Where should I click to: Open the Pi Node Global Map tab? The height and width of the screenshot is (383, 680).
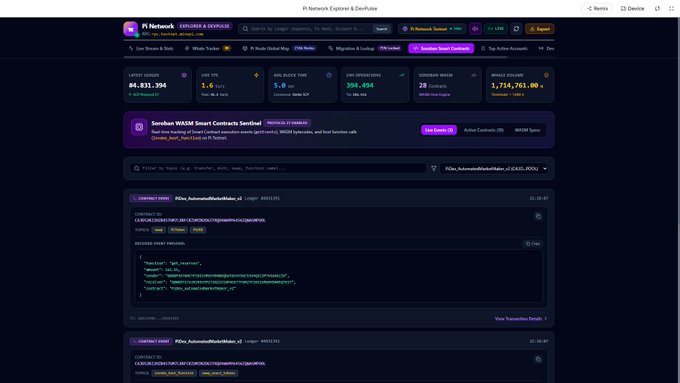[280, 48]
